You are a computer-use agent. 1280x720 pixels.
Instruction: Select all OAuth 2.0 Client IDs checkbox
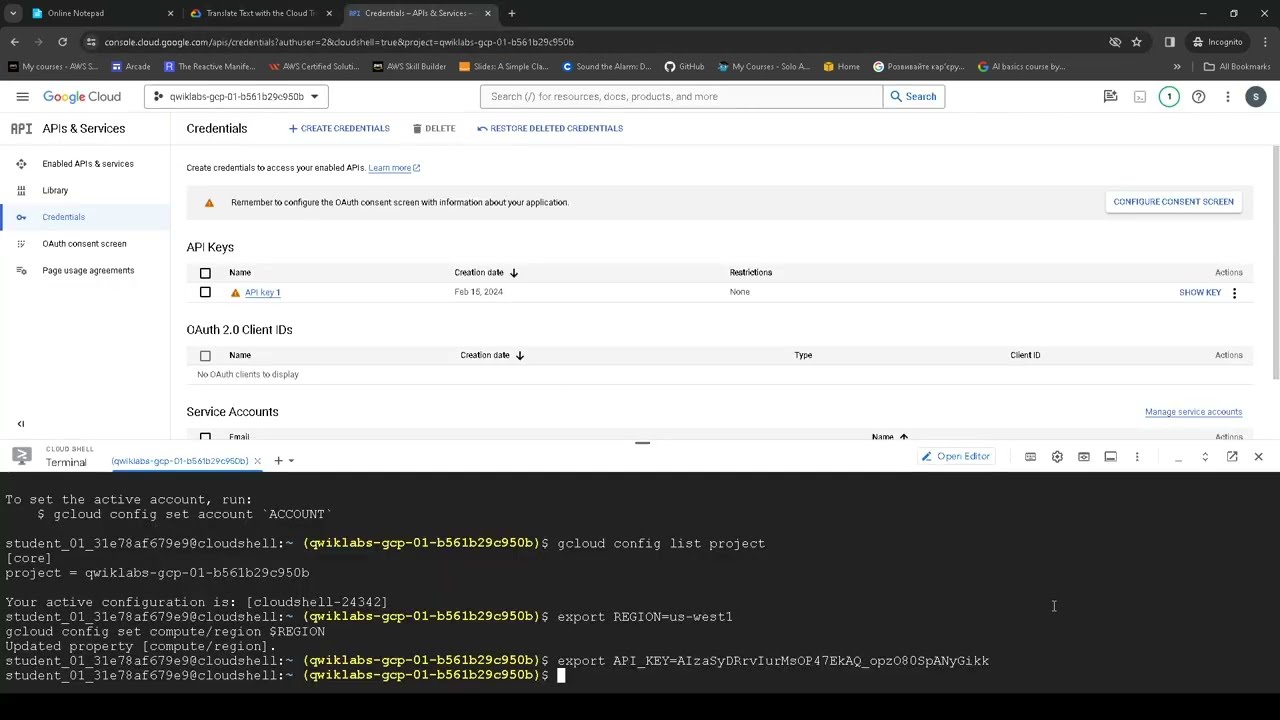tap(205, 356)
